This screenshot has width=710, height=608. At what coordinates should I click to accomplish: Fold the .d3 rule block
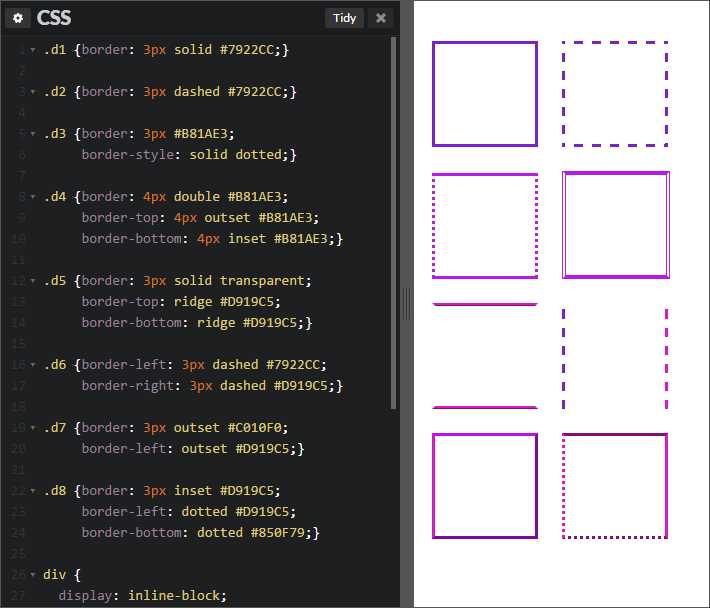click(x=33, y=134)
